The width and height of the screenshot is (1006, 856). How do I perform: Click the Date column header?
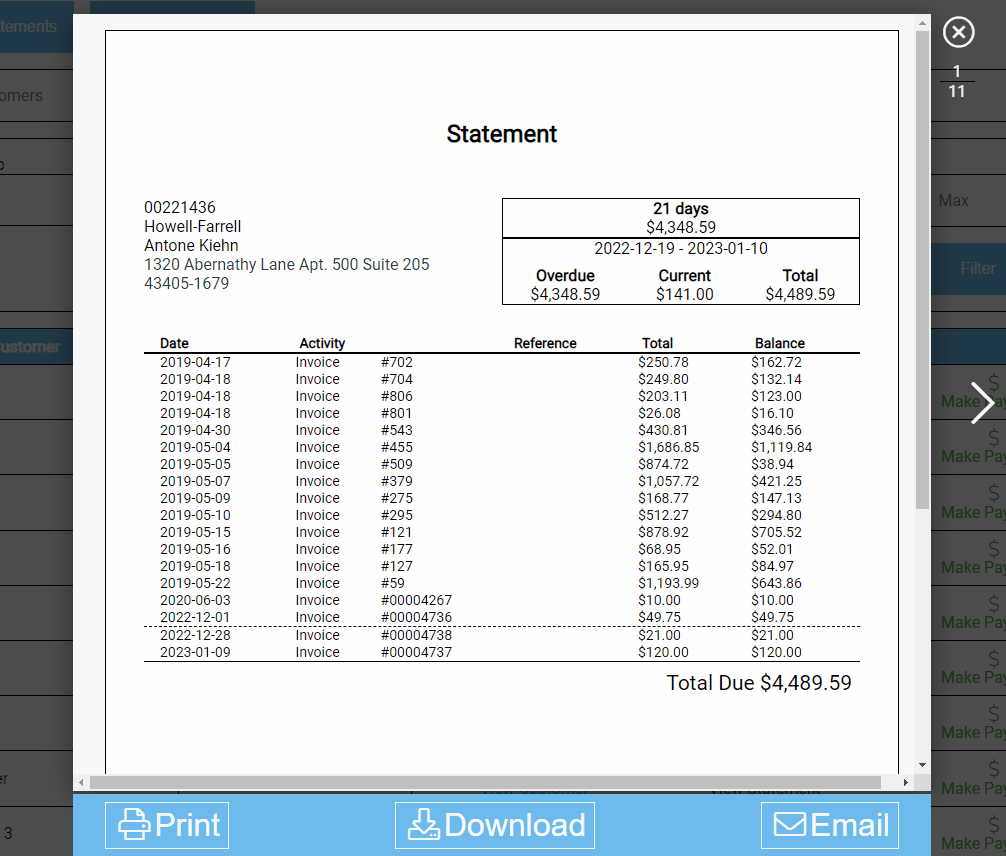pos(175,343)
